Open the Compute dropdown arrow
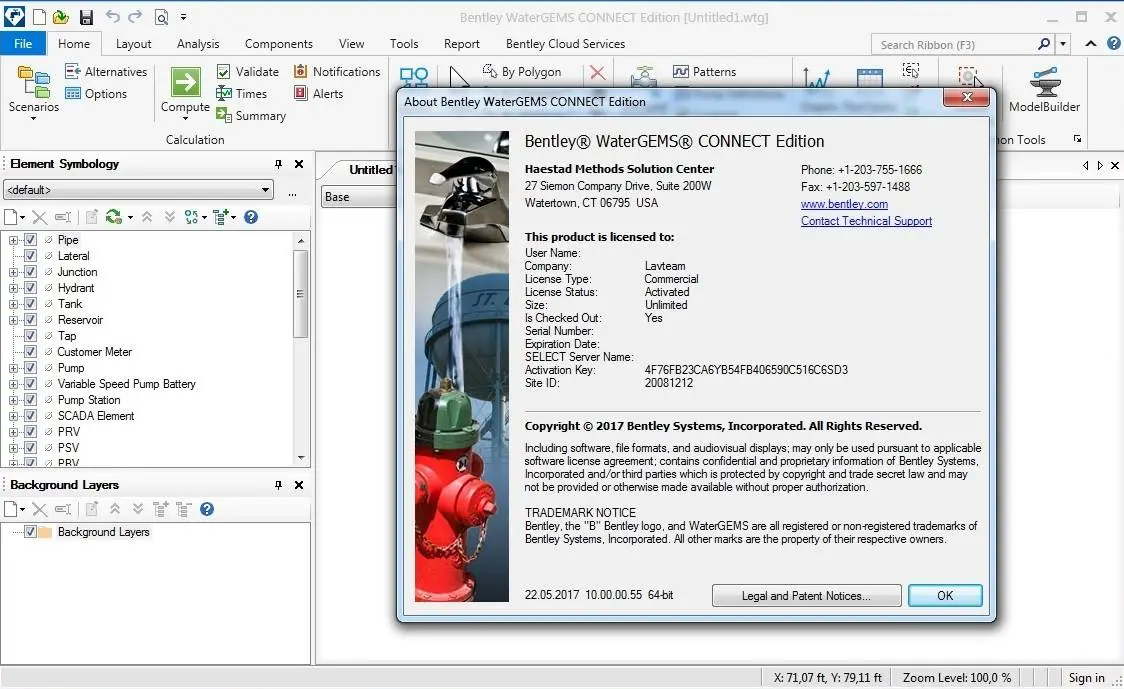 coord(185,118)
